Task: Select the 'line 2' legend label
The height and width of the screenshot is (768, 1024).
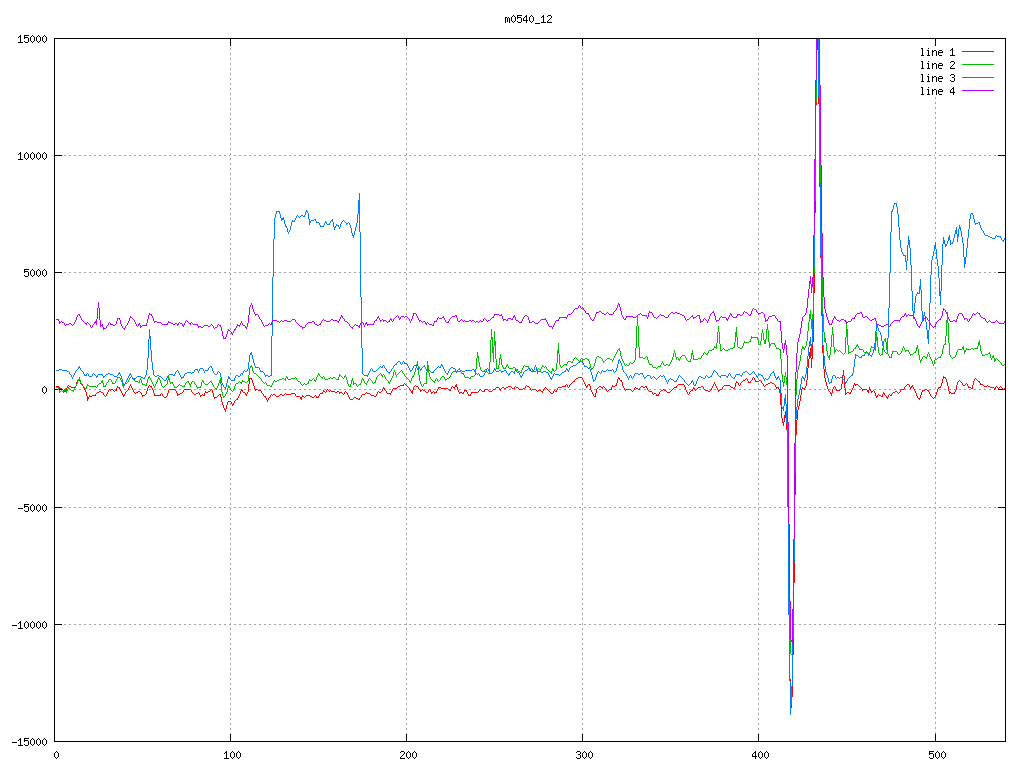Action: point(937,65)
